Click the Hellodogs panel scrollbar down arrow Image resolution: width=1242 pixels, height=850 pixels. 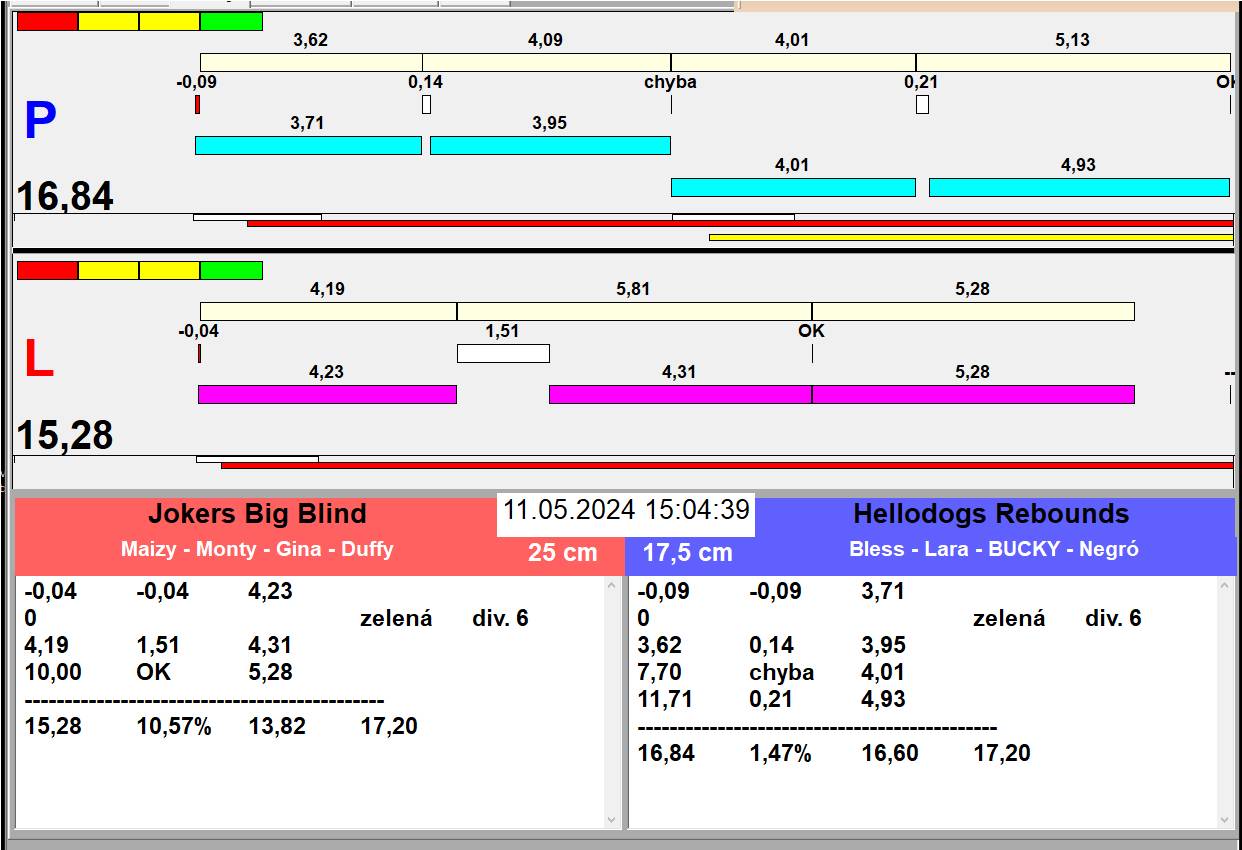[x=1226, y=820]
